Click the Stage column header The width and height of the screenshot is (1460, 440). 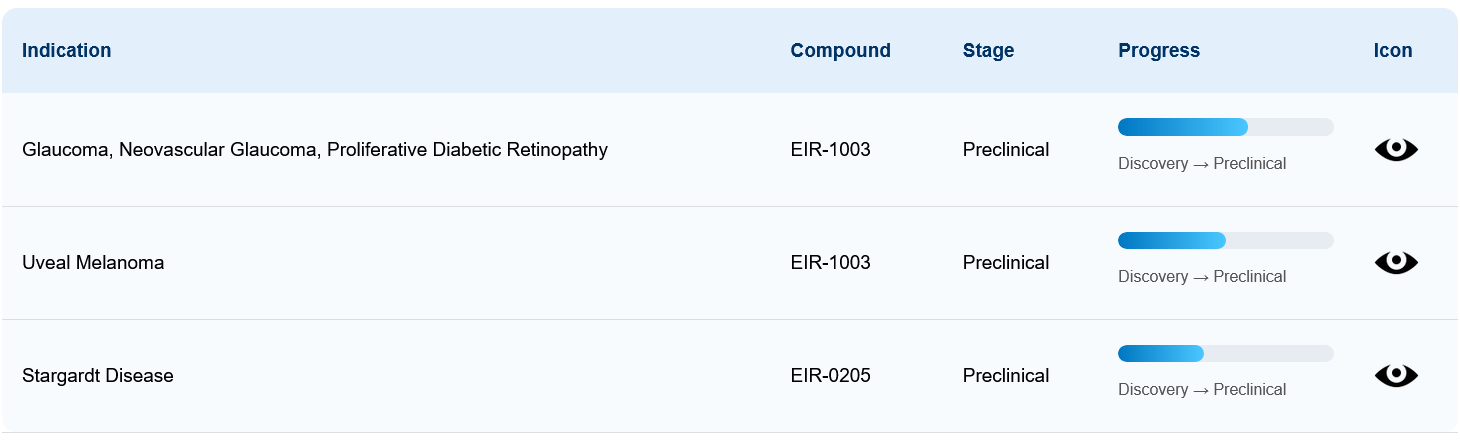[x=988, y=51]
